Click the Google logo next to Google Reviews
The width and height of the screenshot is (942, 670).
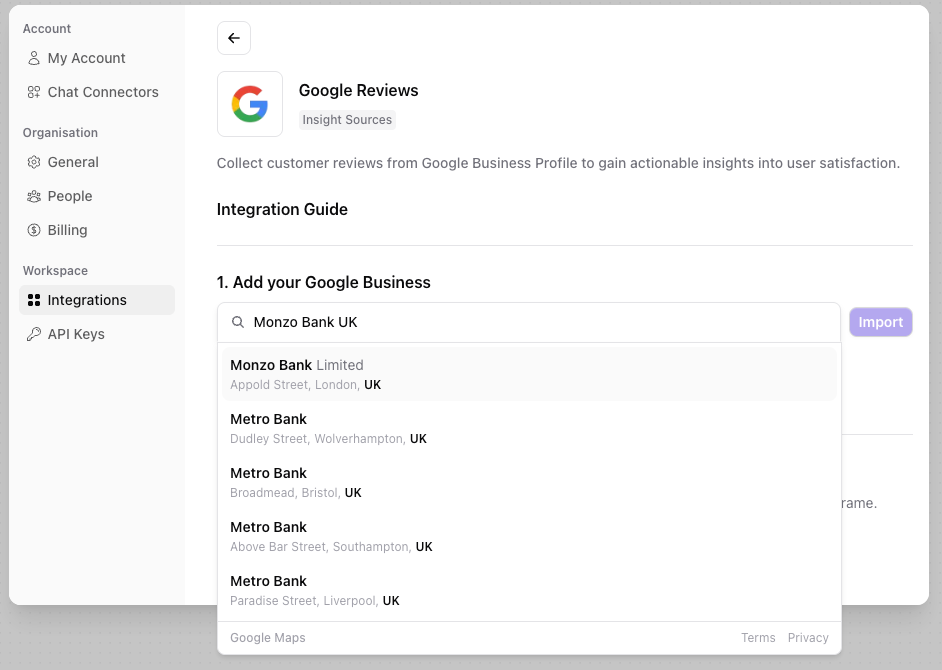pos(250,104)
